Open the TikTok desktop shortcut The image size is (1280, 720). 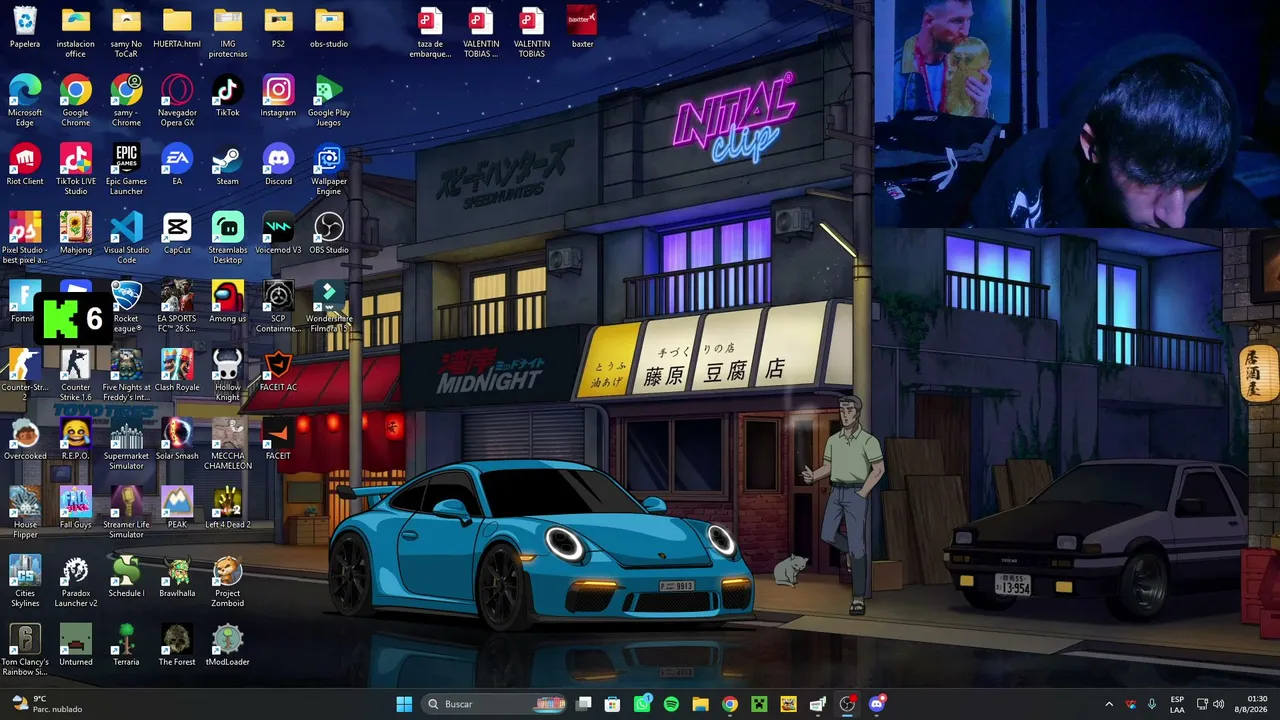point(228,96)
